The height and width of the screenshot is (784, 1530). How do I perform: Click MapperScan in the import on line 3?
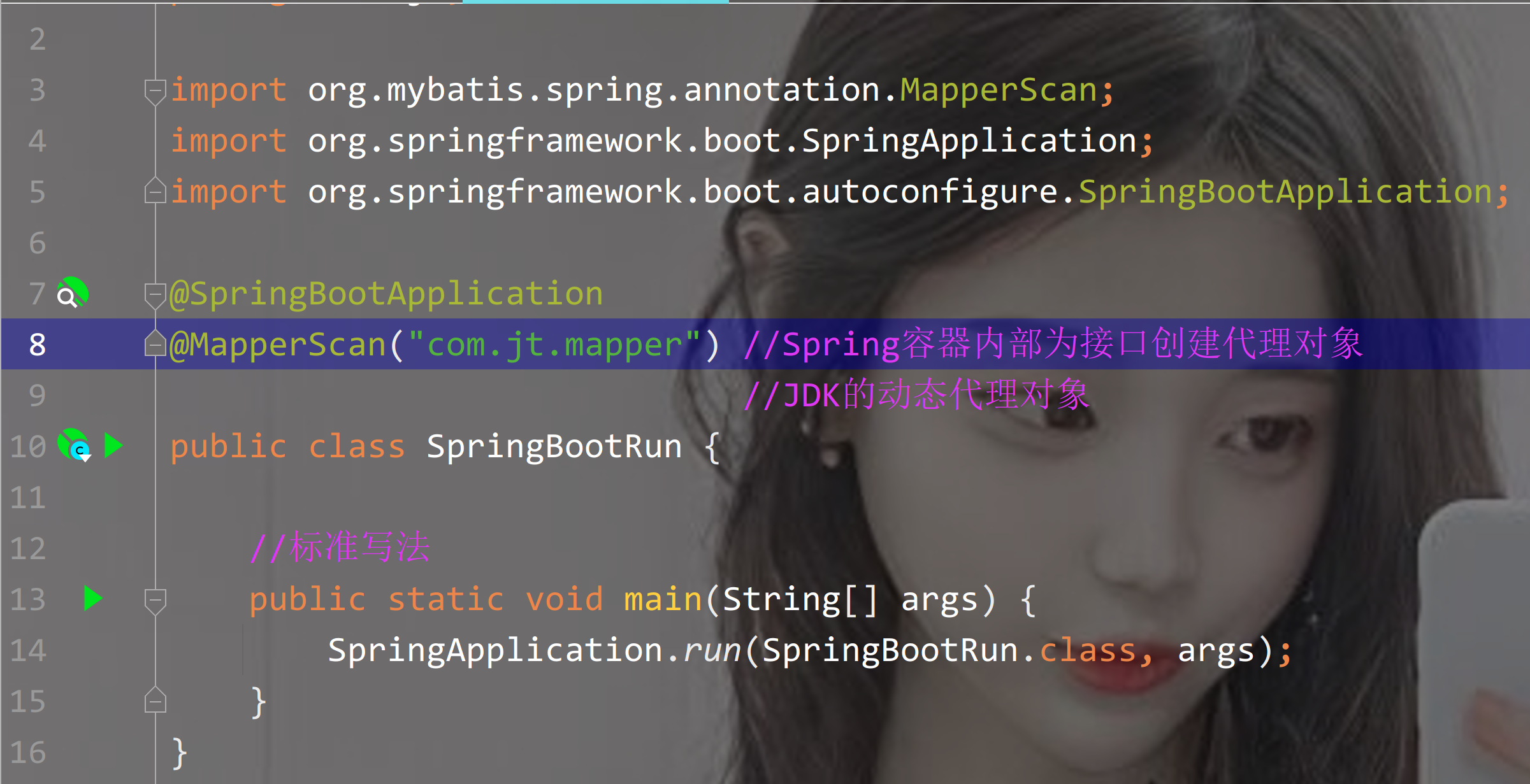[998, 90]
